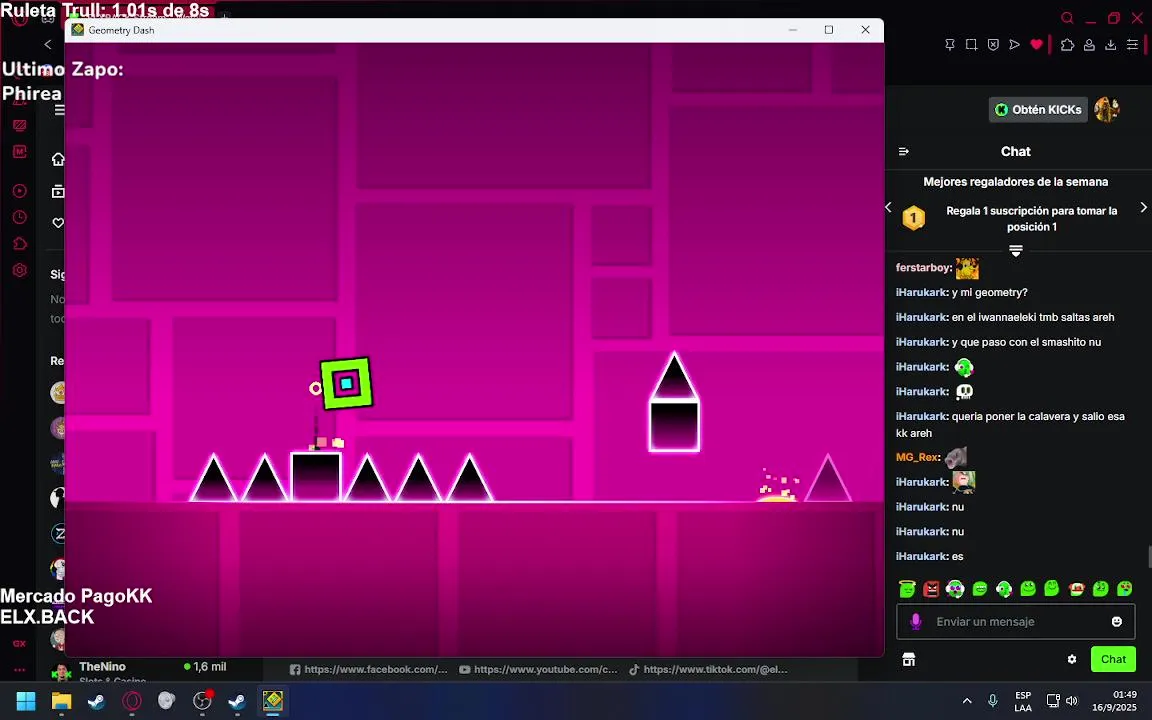
Task: Switch to OBS Studio on the taskbar
Action: 202,701
